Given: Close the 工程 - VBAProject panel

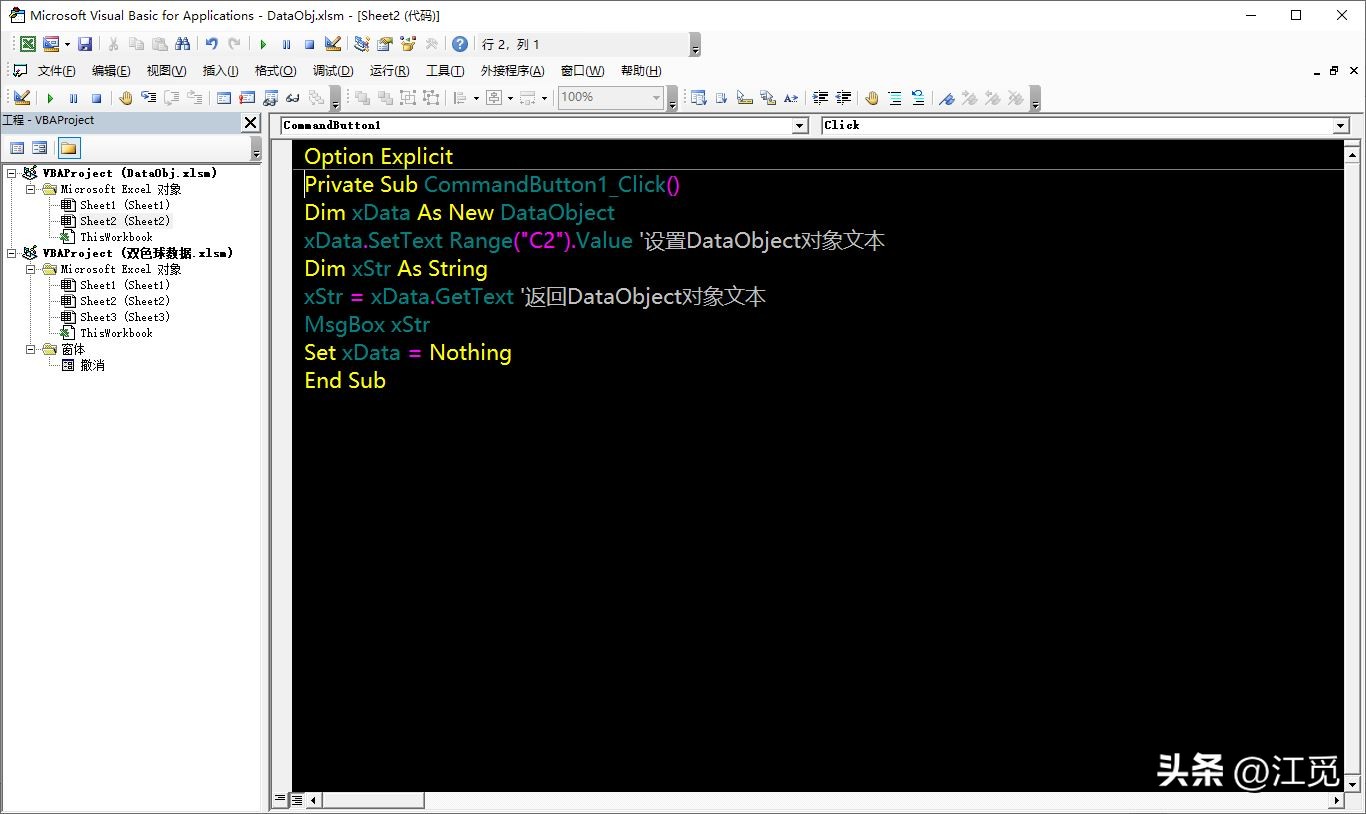Looking at the screenshot, I should [251, 122].
